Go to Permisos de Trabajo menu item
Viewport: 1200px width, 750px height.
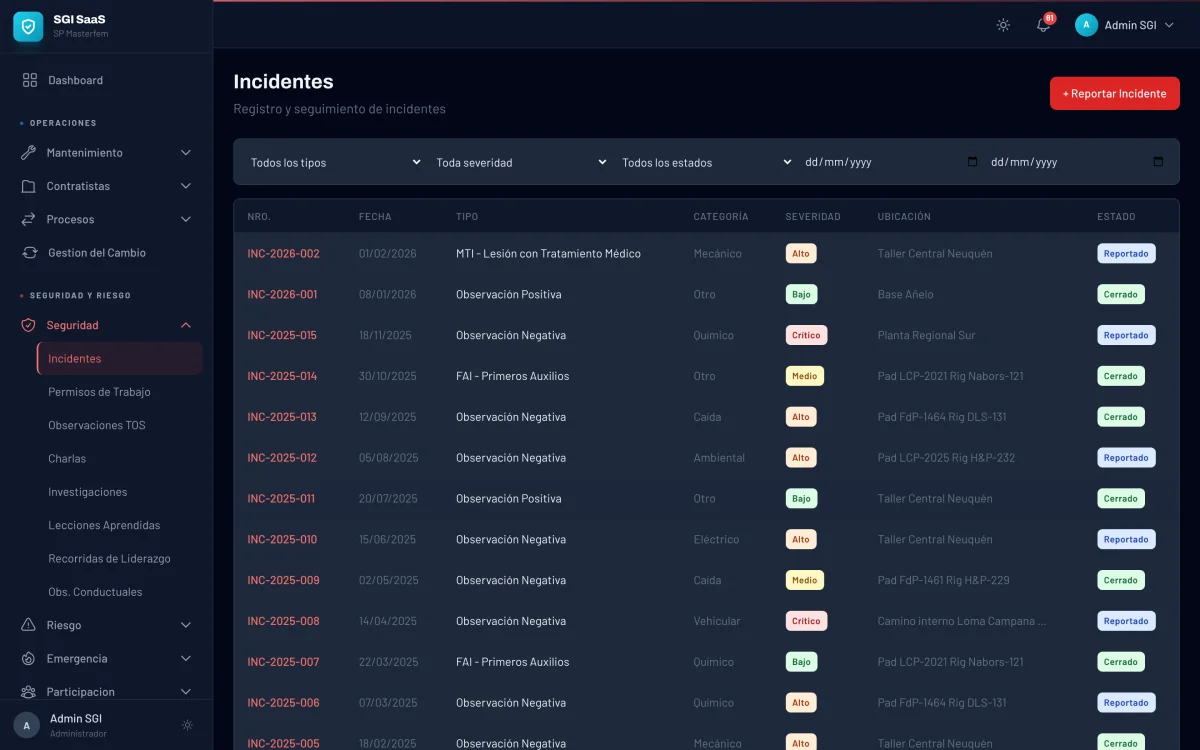(99, 392)
